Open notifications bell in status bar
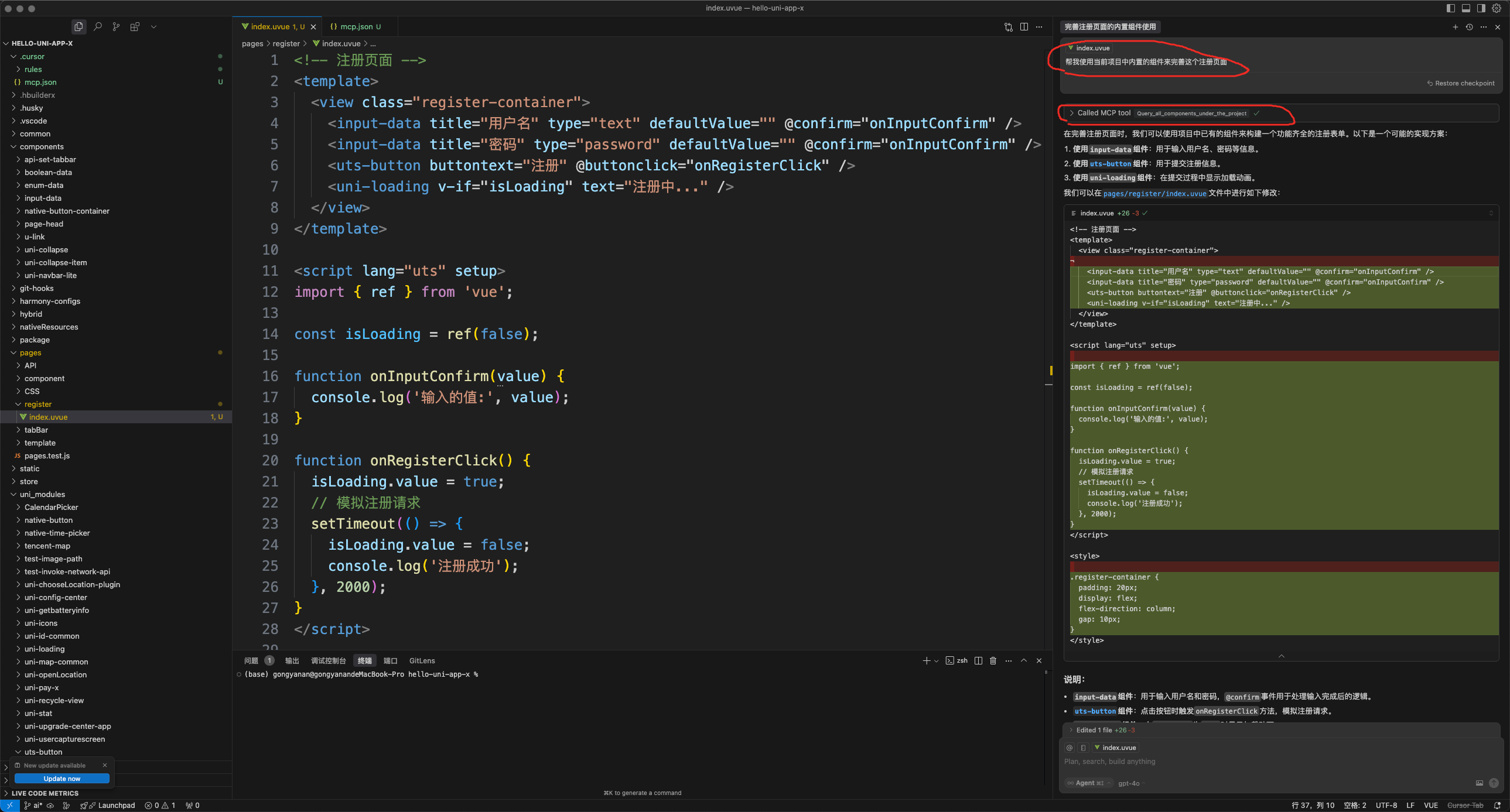 [x=1497, y=806]
